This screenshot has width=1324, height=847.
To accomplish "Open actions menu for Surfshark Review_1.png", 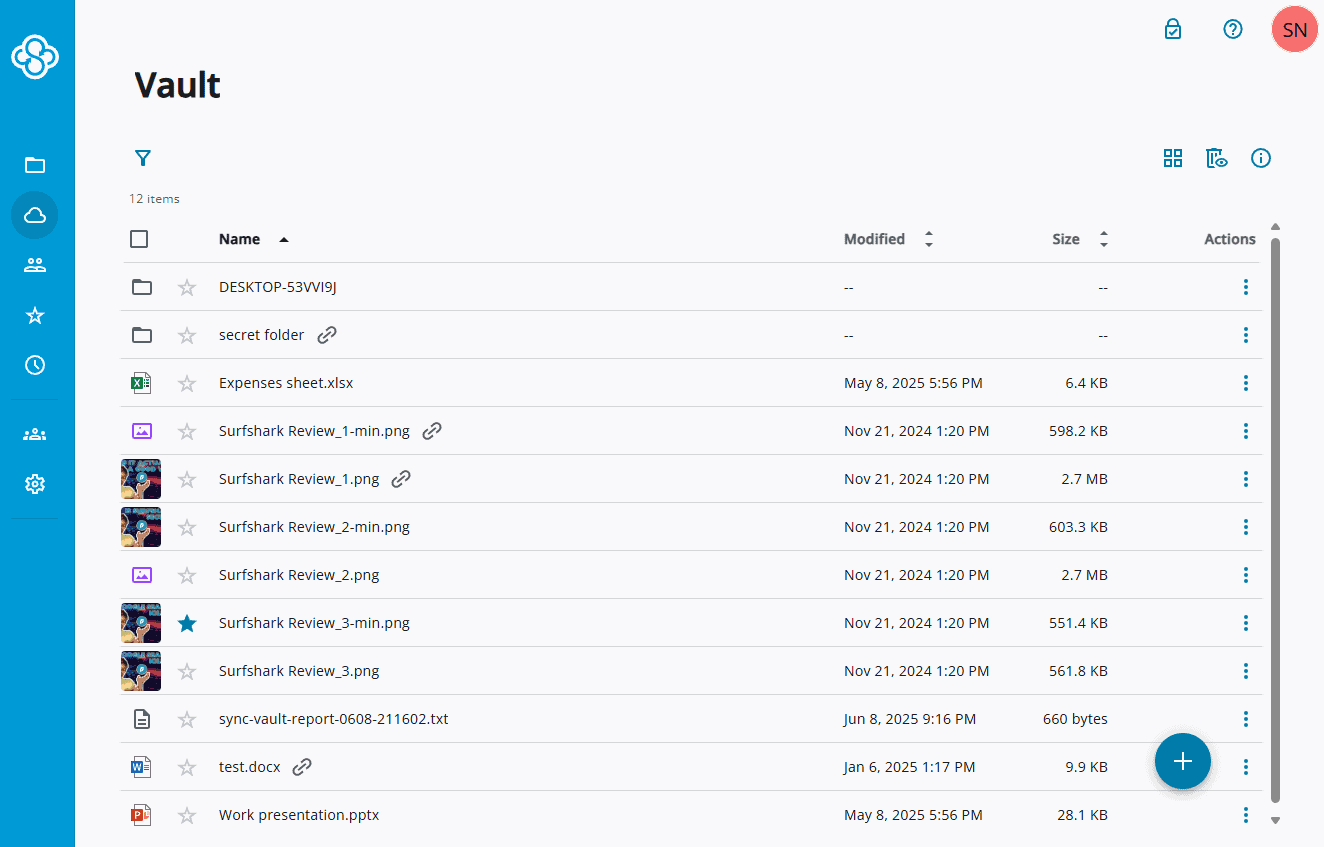I will point(1246,479).
